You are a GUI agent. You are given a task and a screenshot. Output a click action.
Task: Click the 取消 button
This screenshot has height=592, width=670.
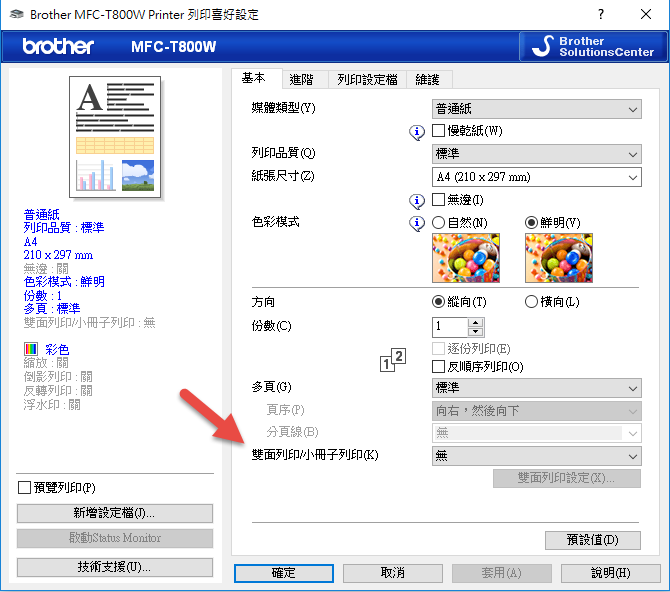(x=393, y=573)
